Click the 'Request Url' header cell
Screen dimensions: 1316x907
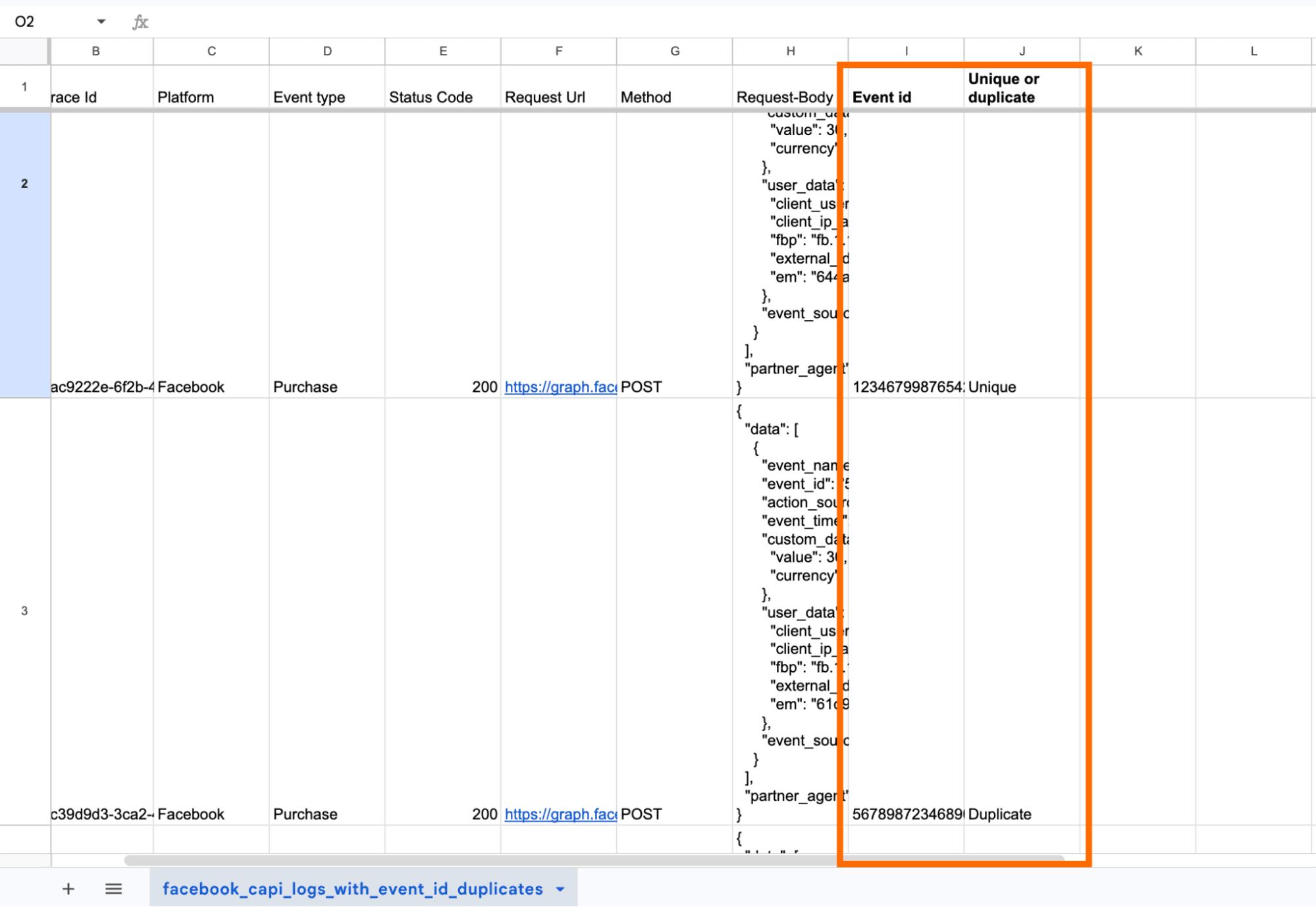tap(559, 86)
